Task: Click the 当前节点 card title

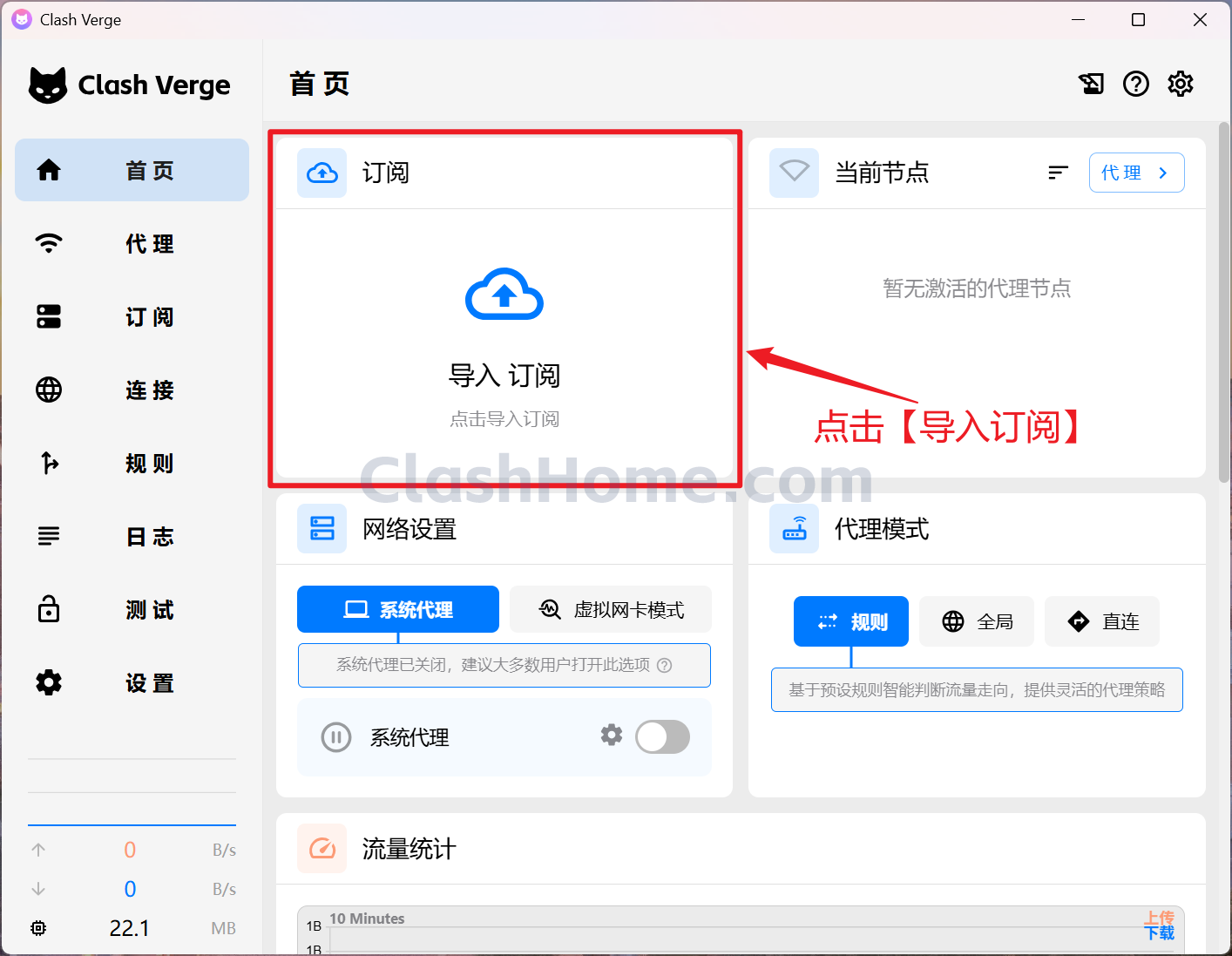Action: (882, 173)
